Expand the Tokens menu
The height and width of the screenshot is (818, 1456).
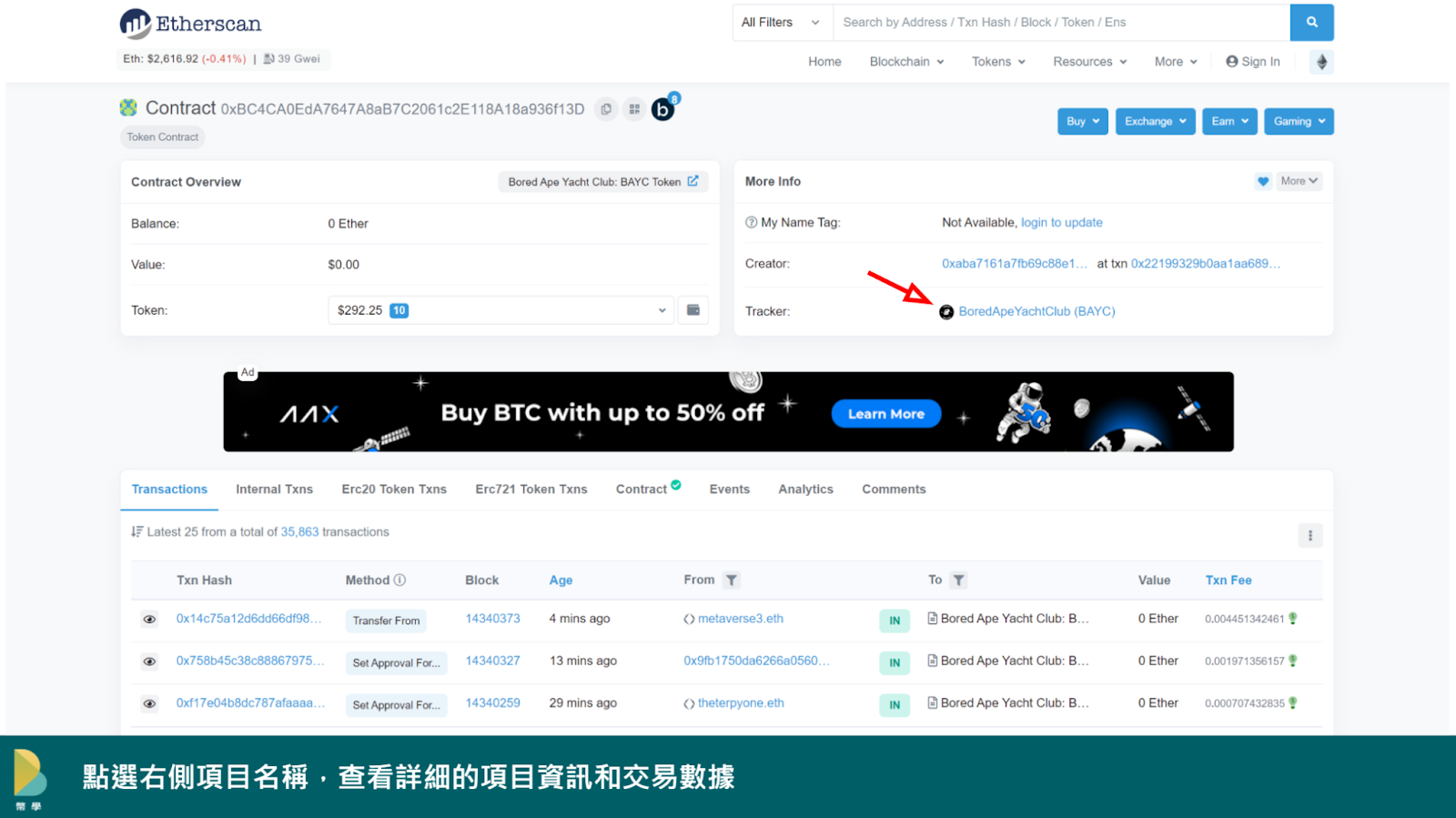click(998, 62)
